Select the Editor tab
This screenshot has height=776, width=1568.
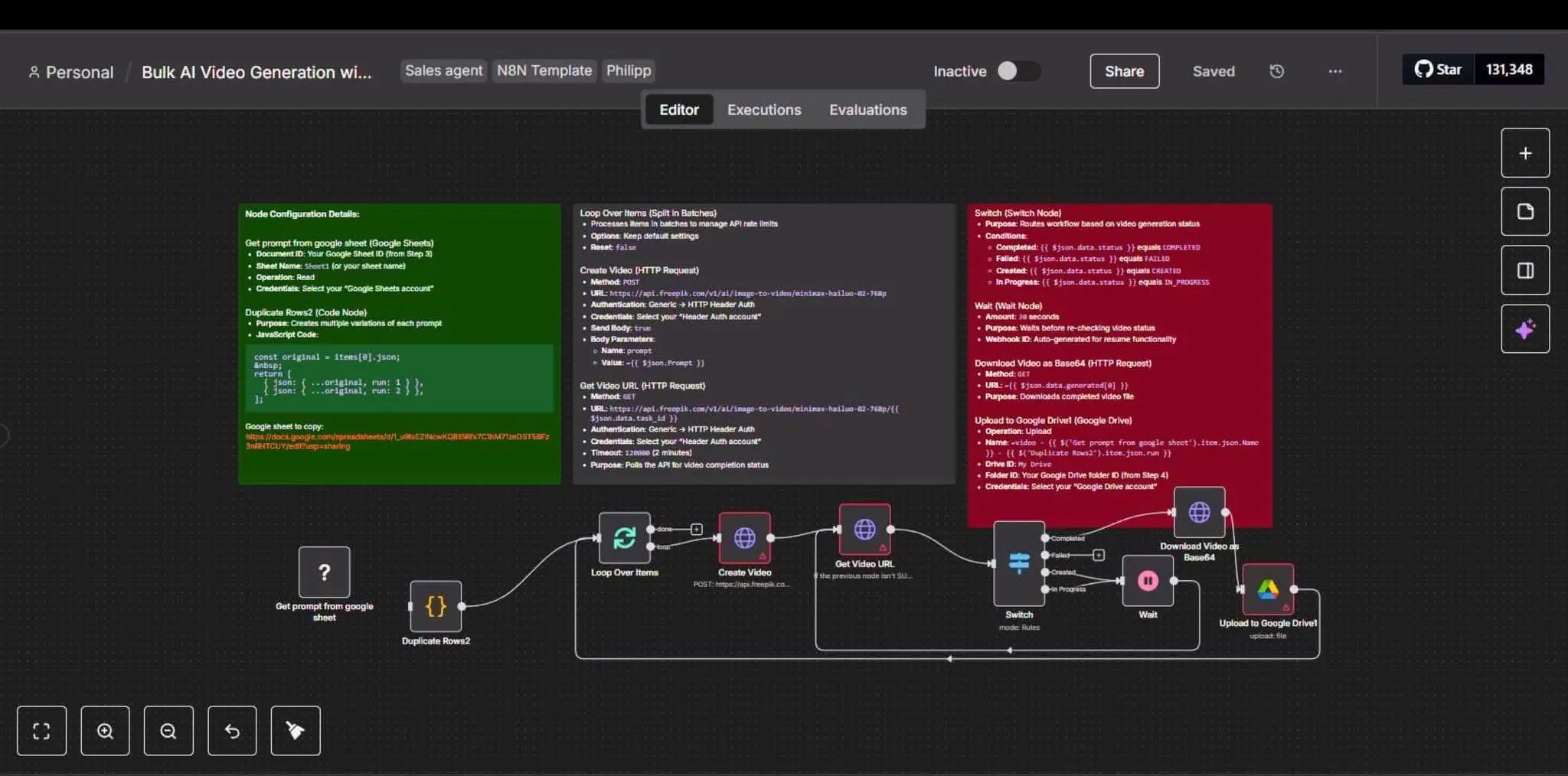tap(679, 109)
